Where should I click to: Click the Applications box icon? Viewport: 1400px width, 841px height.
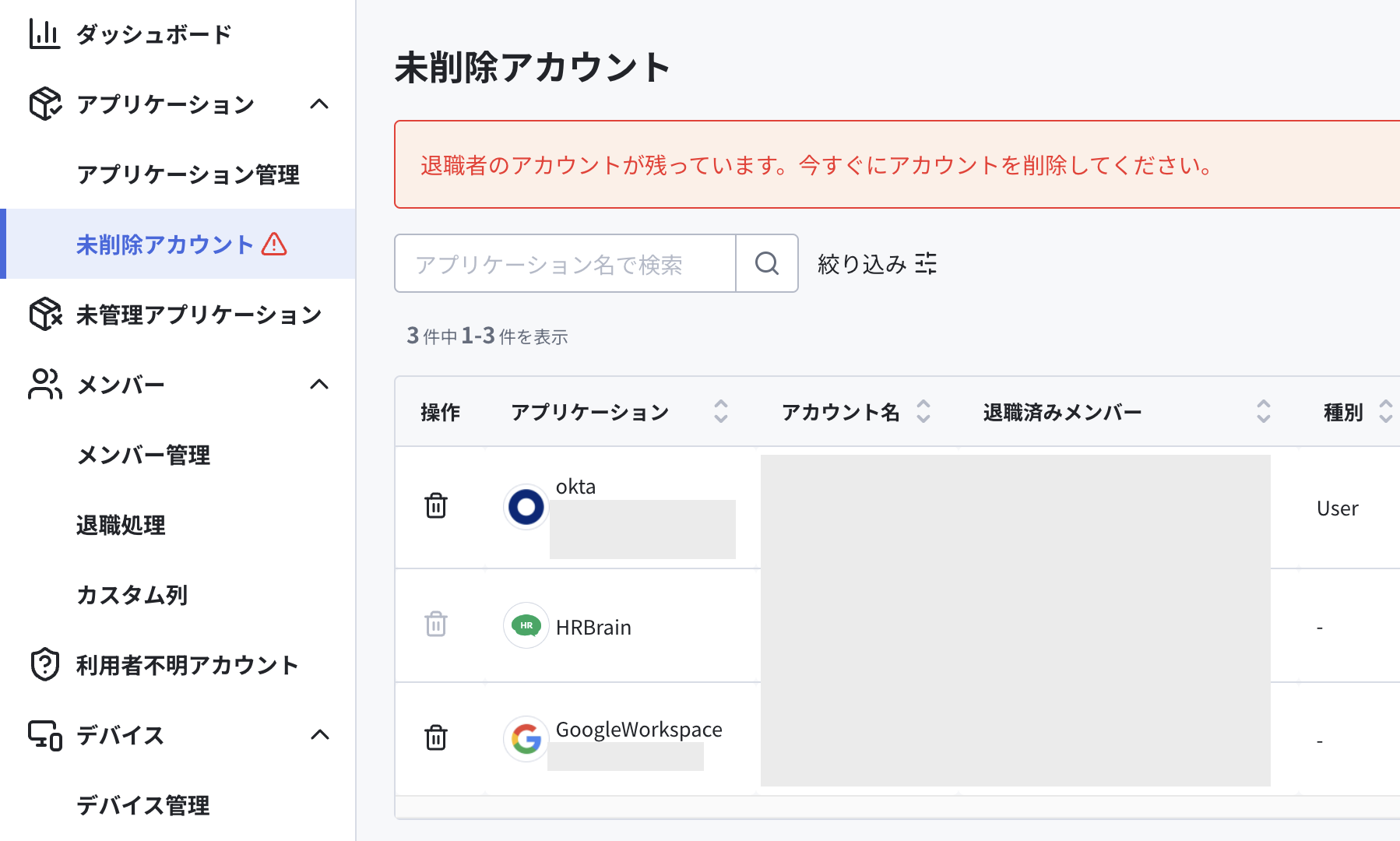pyautogui.click(x=44, y=104)
